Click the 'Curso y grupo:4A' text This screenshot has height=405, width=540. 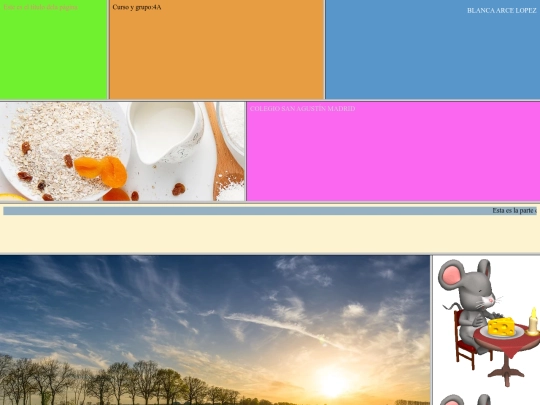point(137,7)
